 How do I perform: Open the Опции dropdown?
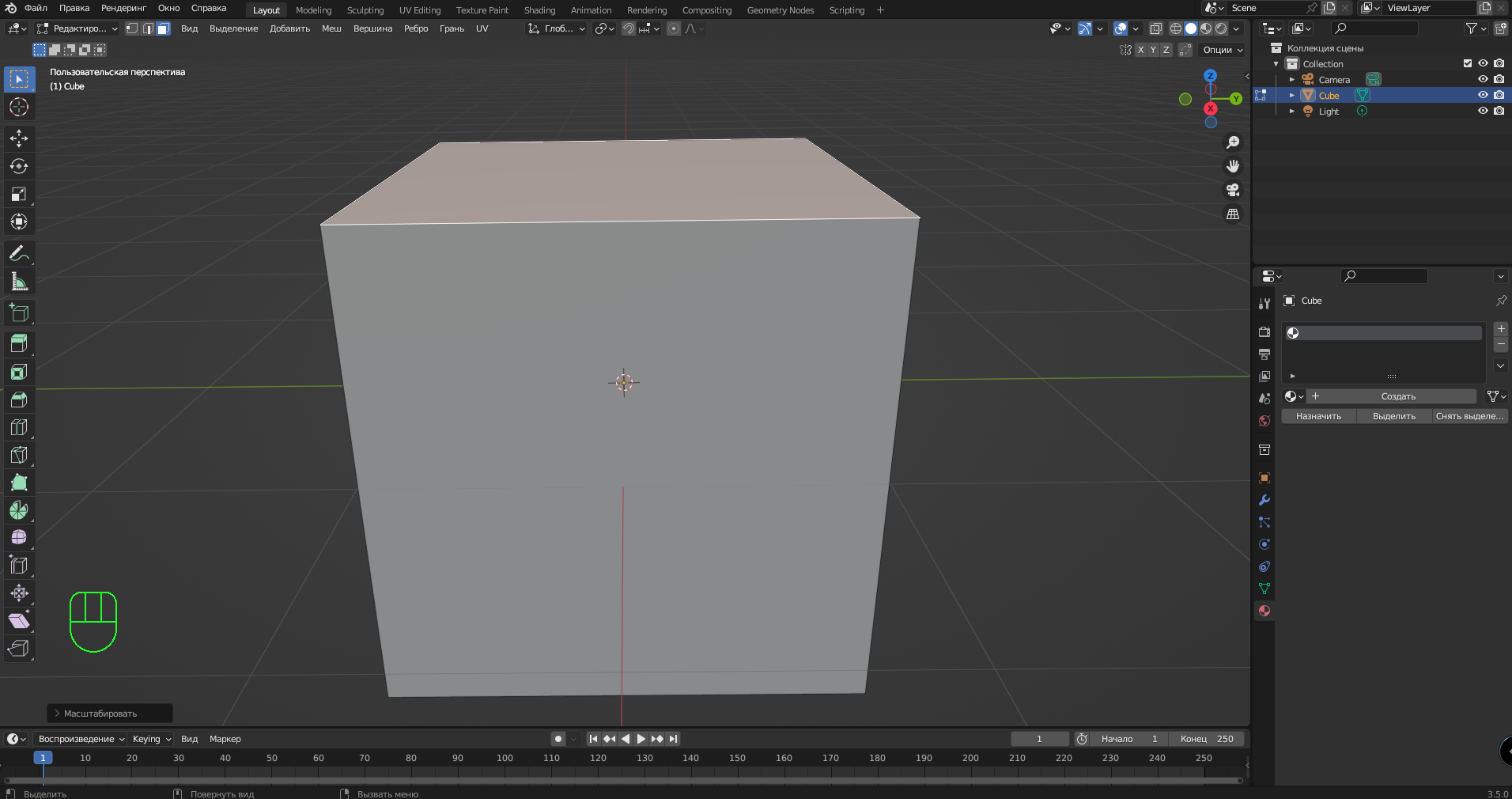pyautogui.click(x=1223, y=50)
